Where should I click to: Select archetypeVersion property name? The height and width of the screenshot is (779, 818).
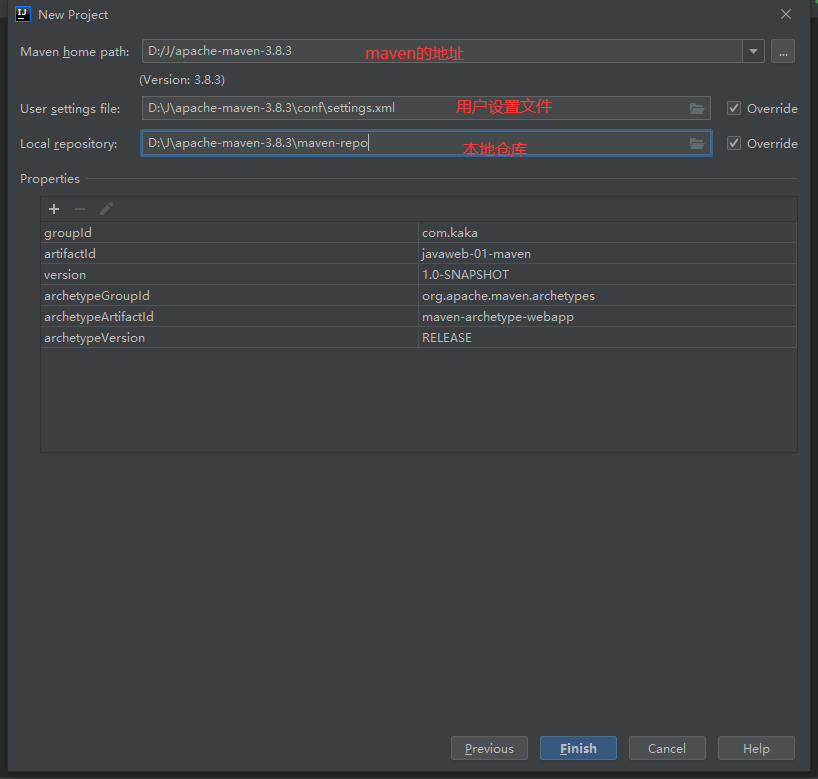tap(94, 338)
